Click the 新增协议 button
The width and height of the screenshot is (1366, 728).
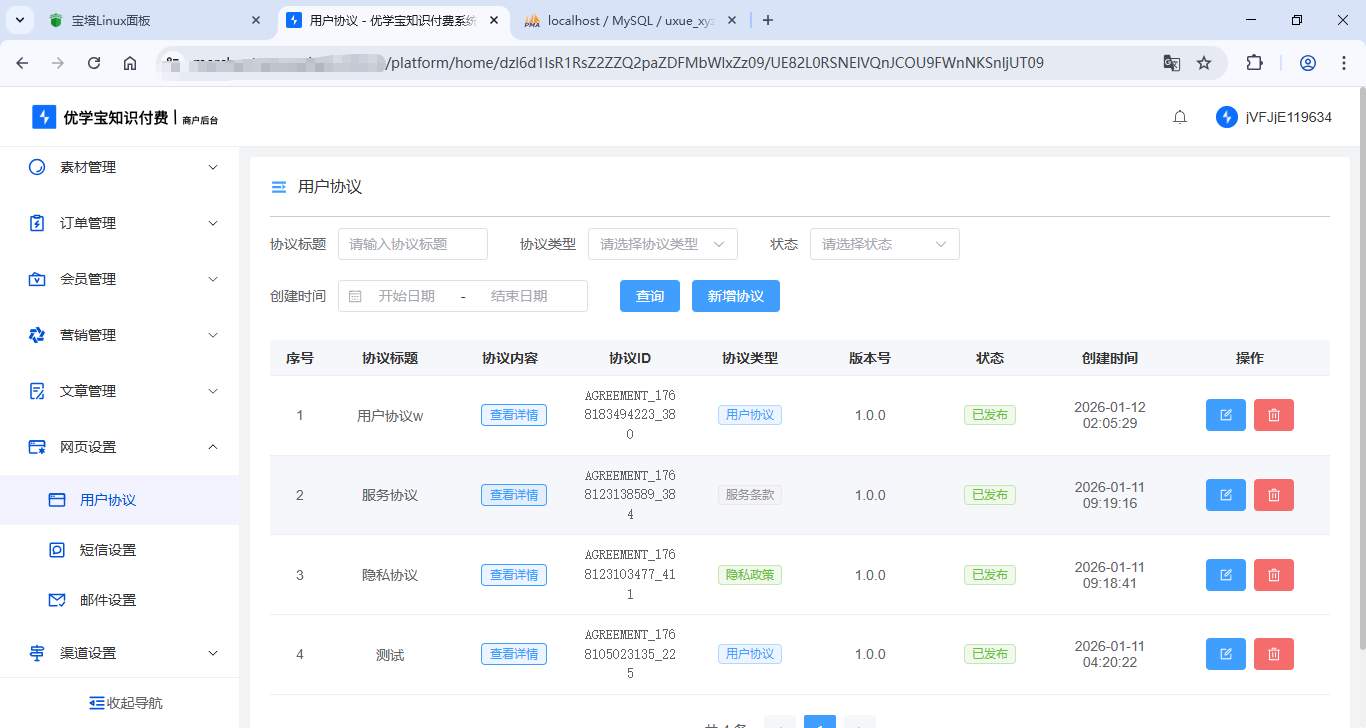tap(735, 296)
